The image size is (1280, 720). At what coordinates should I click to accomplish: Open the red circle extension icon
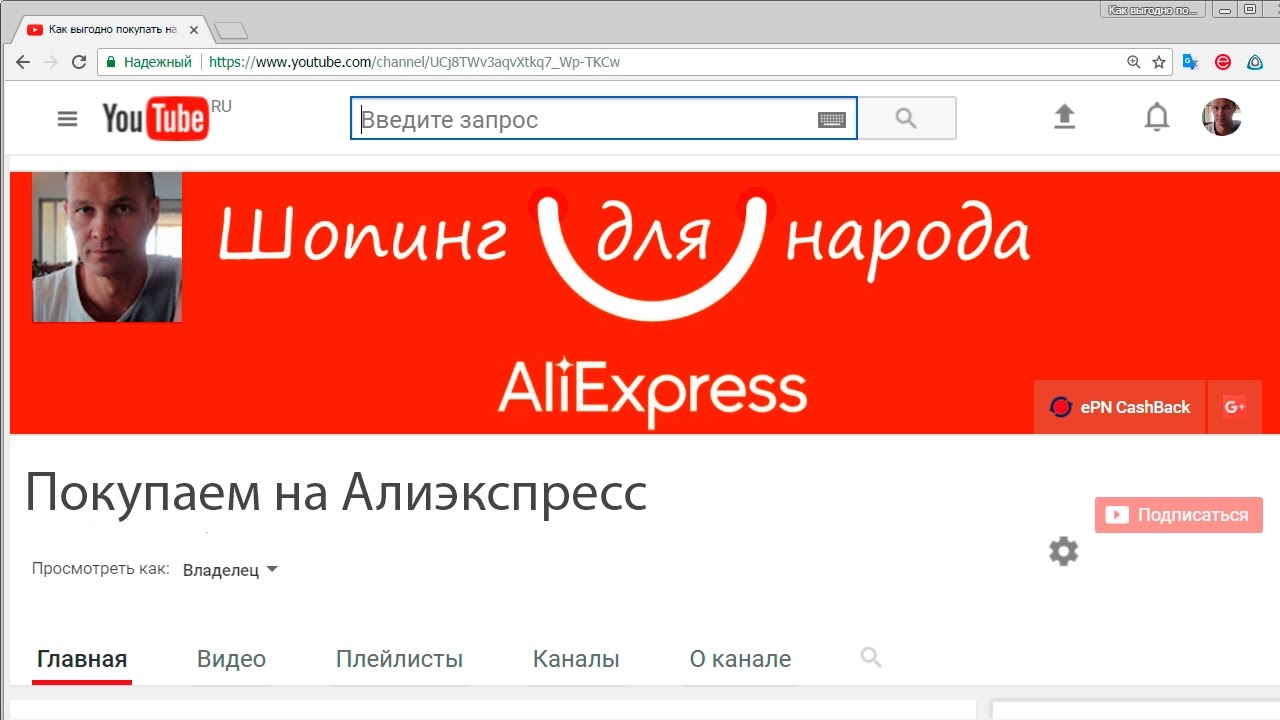click(1223, 62)
